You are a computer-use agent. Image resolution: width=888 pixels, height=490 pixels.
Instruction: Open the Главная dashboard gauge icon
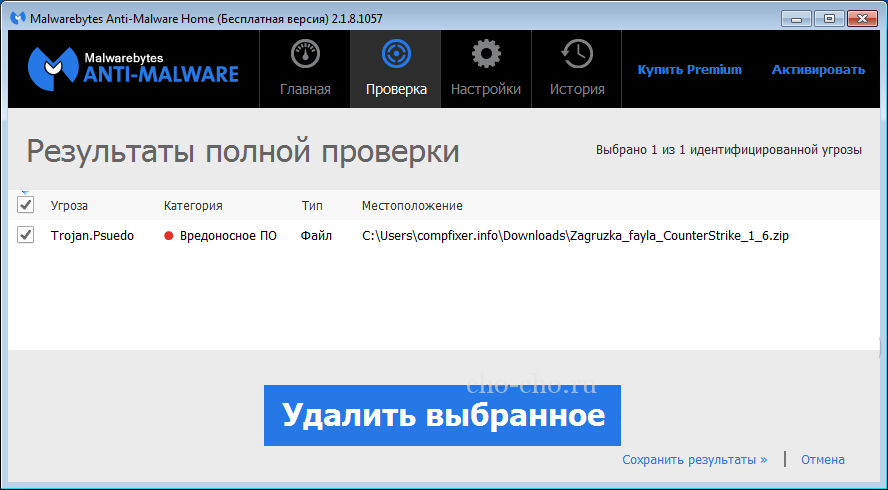pyautogui.click(x=305, y=54)
